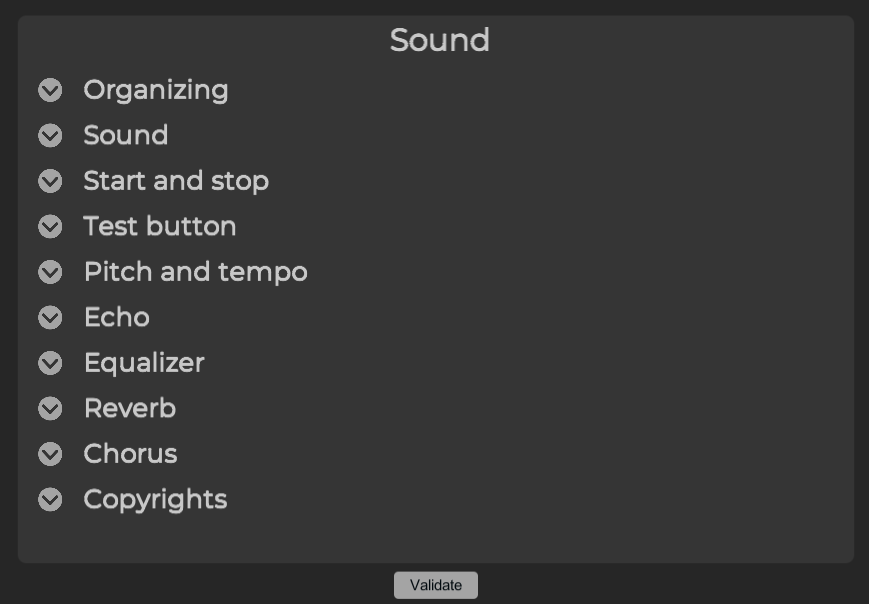This screenshot has height=604, width=869.
Task: Click the Equalizer chevron icon
Action: tap(50, 363)
